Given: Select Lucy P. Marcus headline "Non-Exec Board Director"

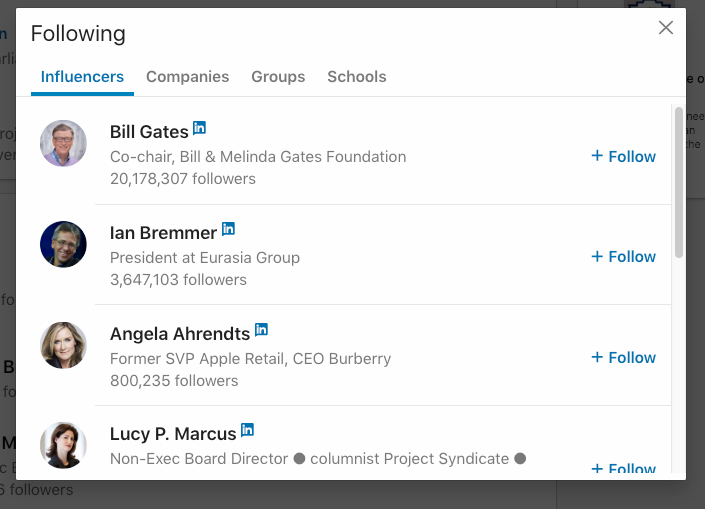Looking at the screenshot, I should [x=199, y=459].
